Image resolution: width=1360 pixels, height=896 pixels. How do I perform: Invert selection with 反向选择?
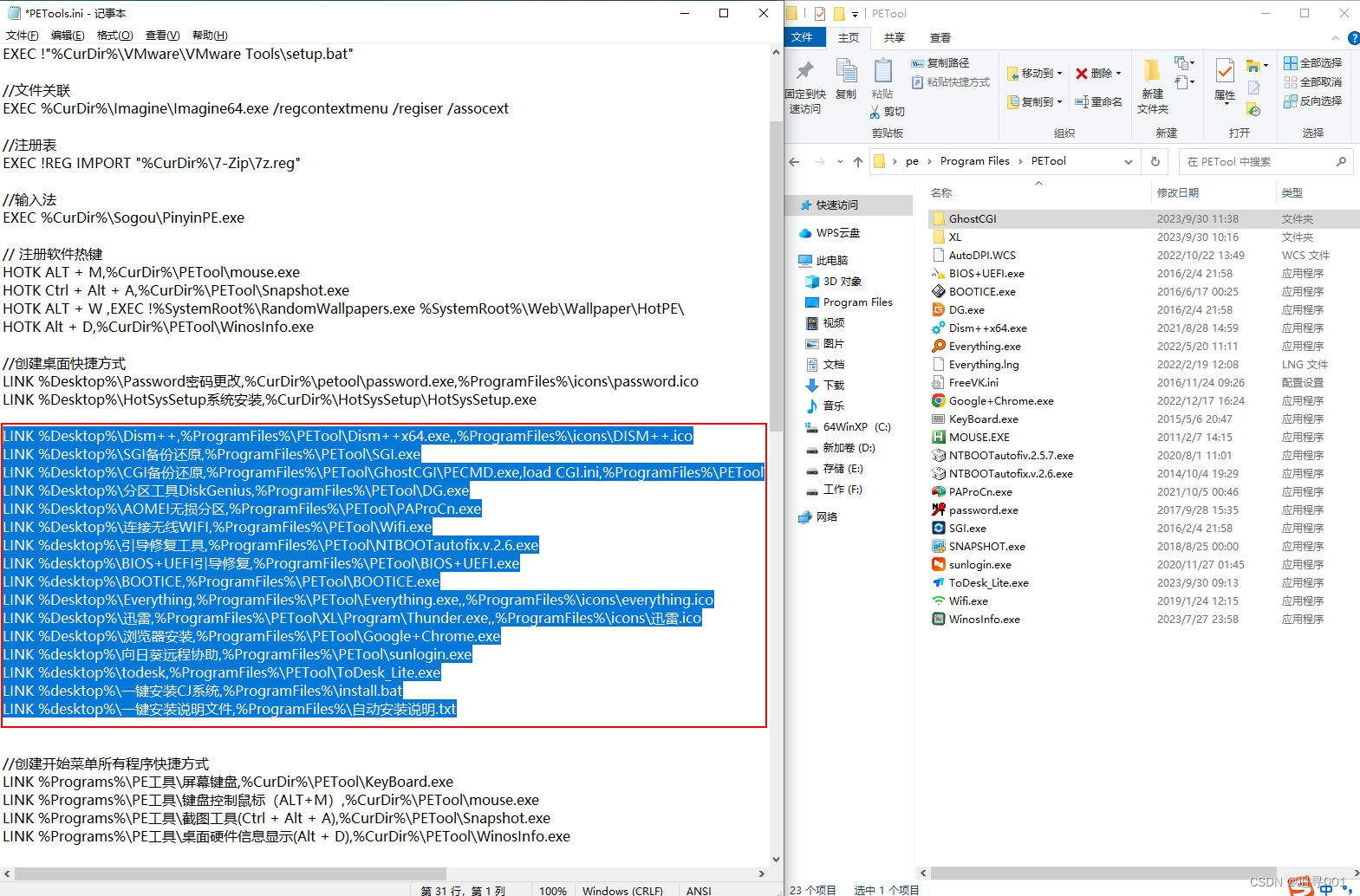[1313, 101]
